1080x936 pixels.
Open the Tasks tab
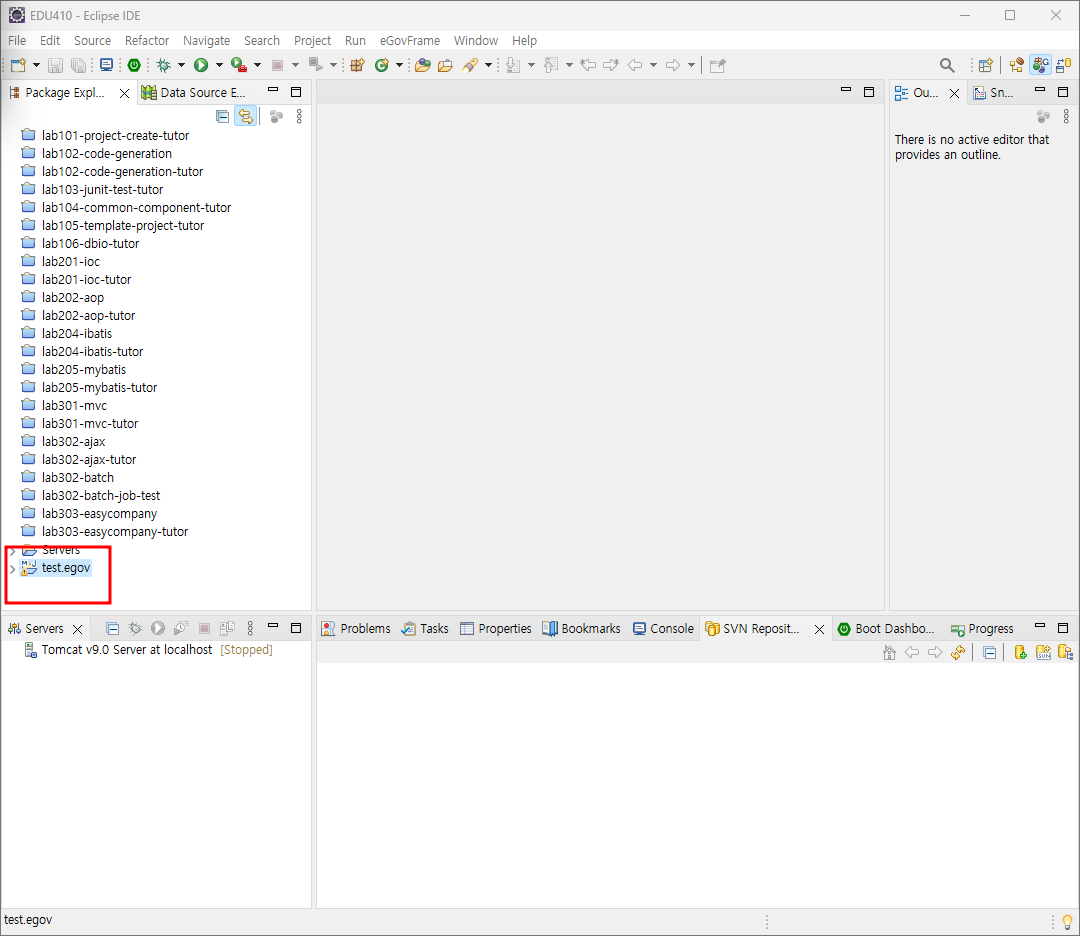click(x=425, y=629)
